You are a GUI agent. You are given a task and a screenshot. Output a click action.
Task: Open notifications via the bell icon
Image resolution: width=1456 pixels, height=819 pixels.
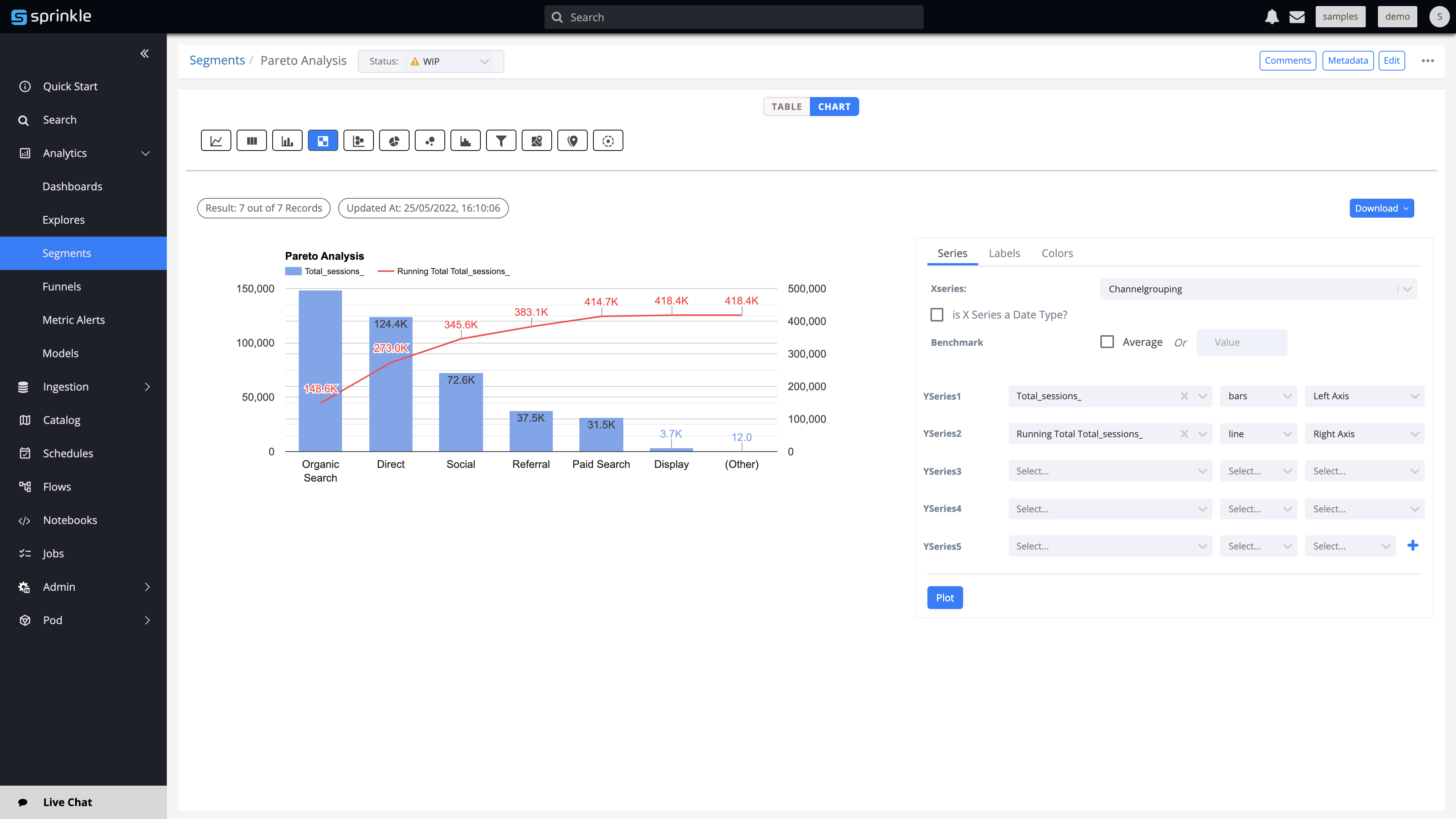pyautogui.click(x=1272, y=16)
